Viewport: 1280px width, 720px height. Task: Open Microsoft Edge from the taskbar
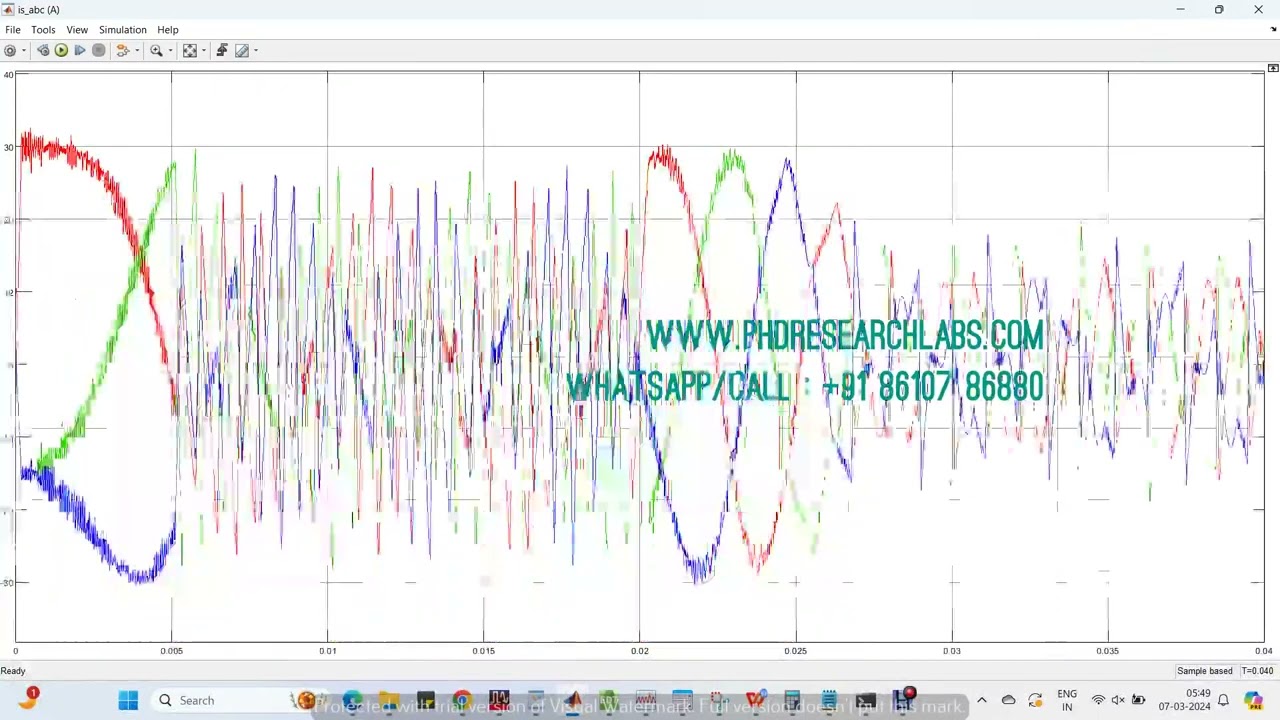click(x=353, y=700)
